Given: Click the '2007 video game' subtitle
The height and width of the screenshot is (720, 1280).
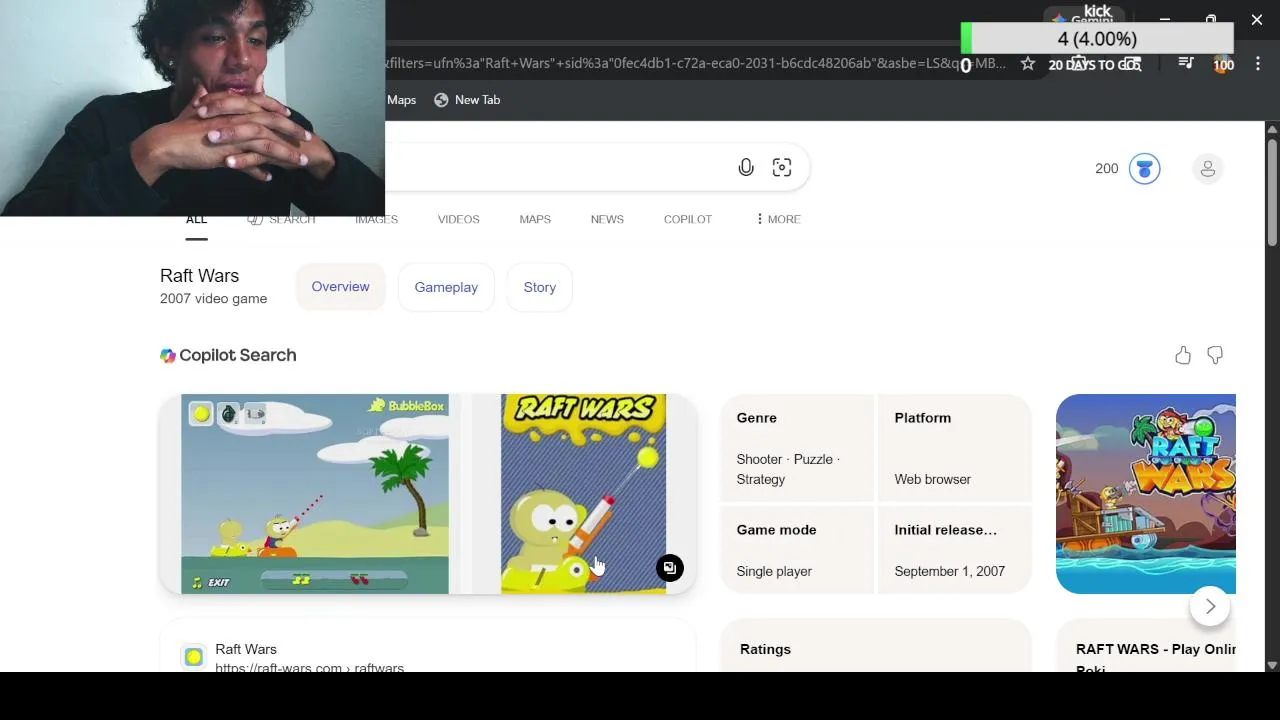Looking at the screenshot, I should coord(213,299).
